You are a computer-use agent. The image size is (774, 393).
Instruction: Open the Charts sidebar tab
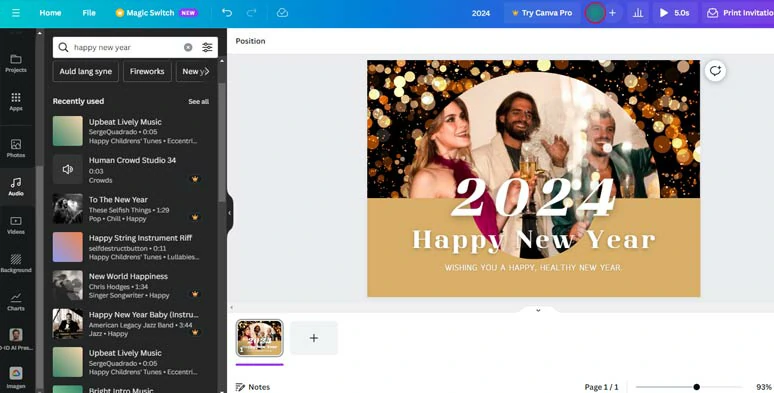pos(16,302)
